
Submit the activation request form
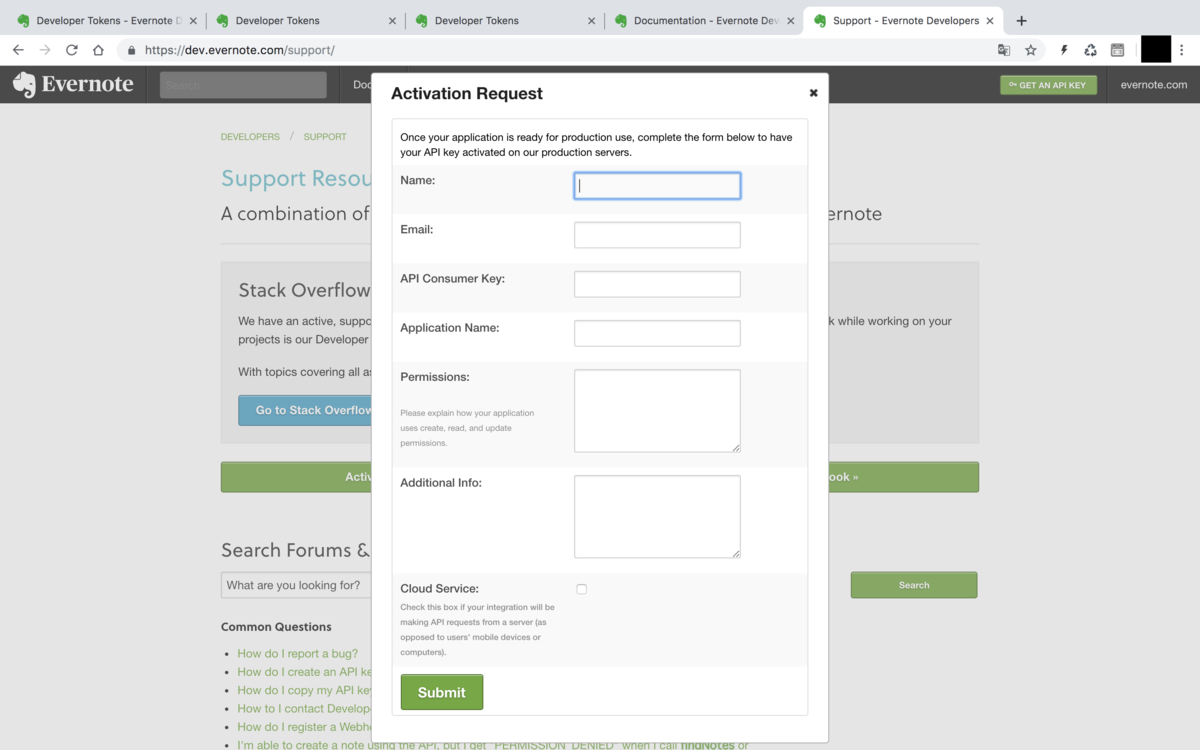pos(442,692)
